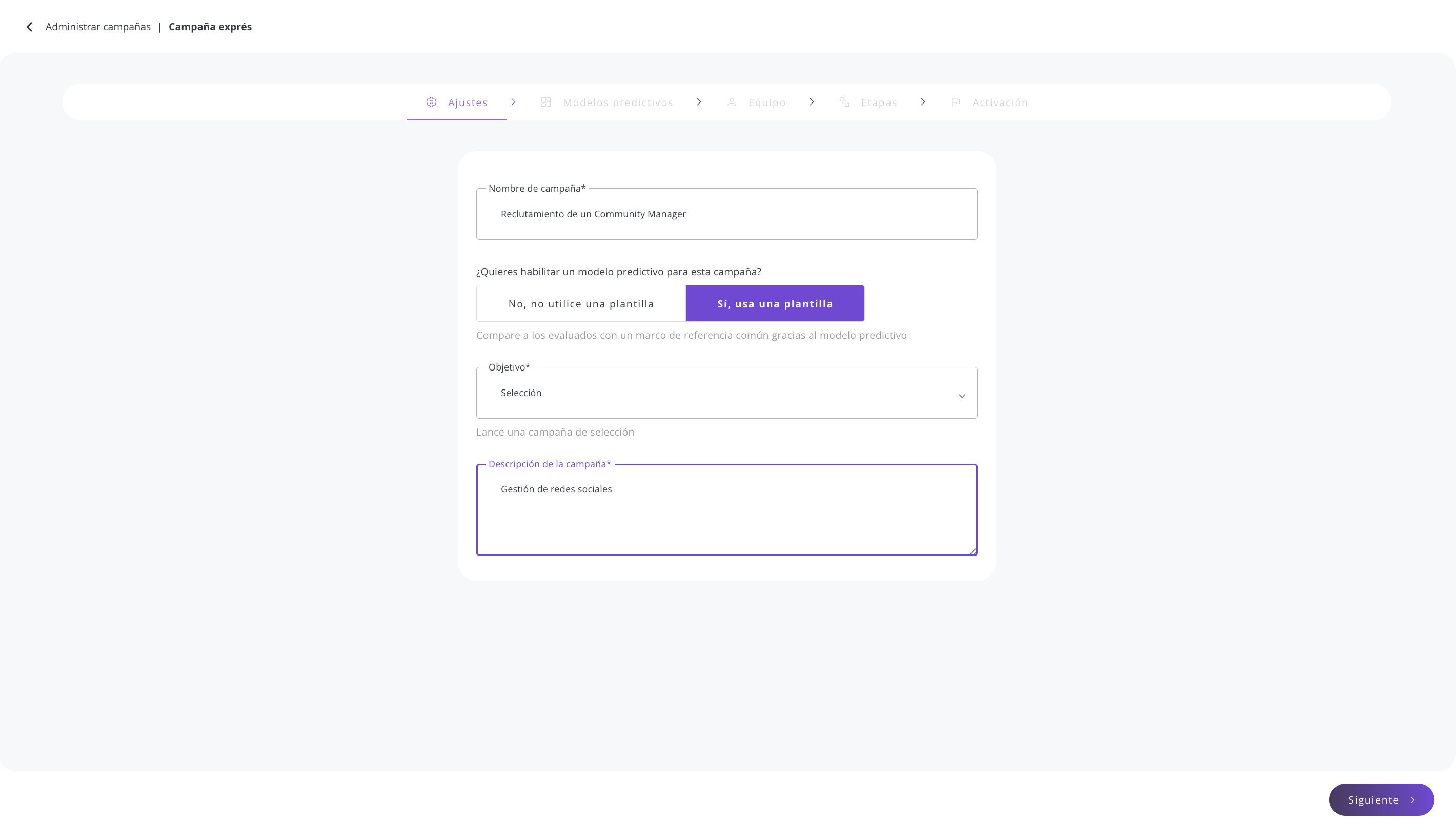The width and height of the screenshot is (1456, 822).
Task: Select "Sí, usa una plantilla" option
Action: coord(775,303)
